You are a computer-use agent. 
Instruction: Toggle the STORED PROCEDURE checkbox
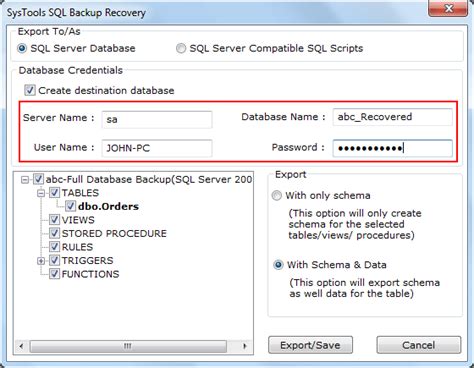click(x=54, y=233)
